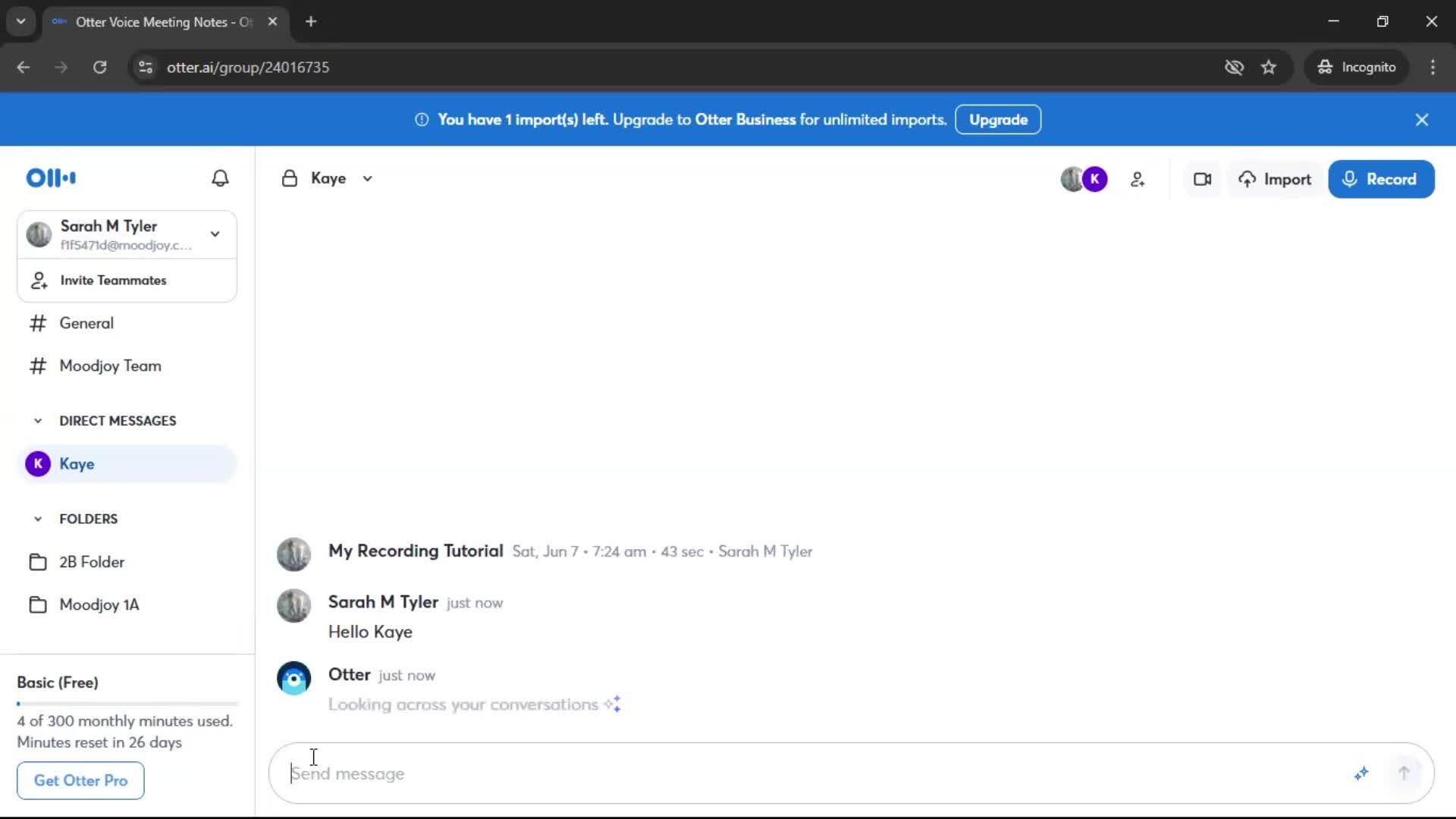Start a recording with Record
Viewport: 1456px width, 819px height.
1381,180
